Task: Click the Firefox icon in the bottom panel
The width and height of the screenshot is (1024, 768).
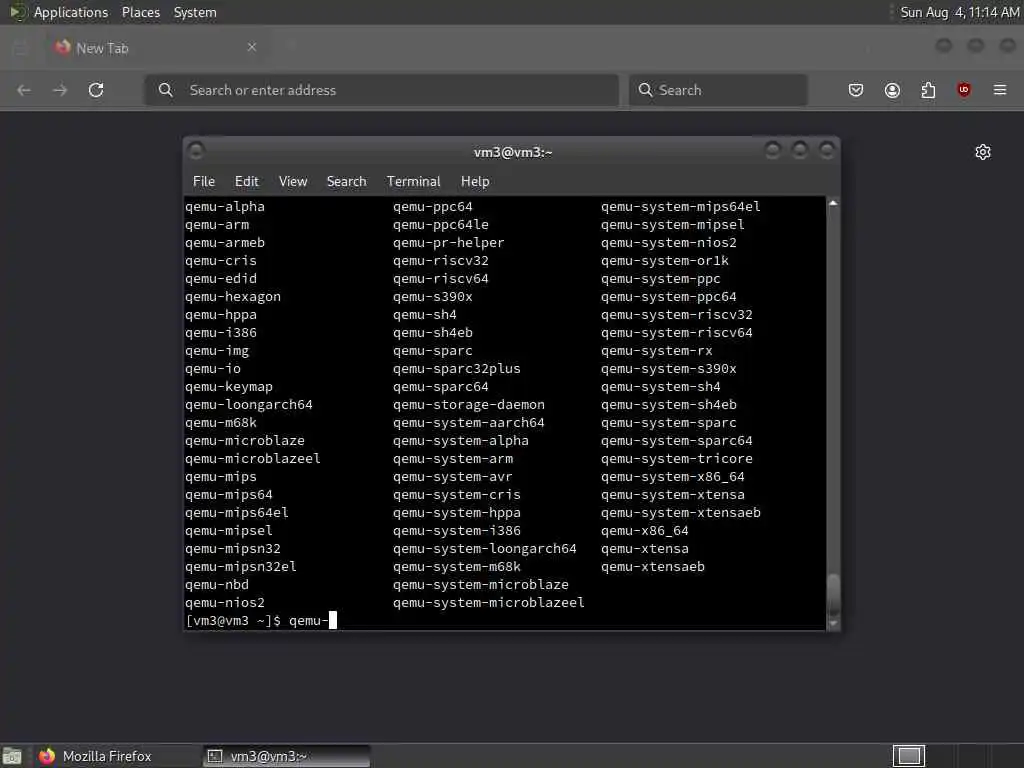Action: [47, 756]
